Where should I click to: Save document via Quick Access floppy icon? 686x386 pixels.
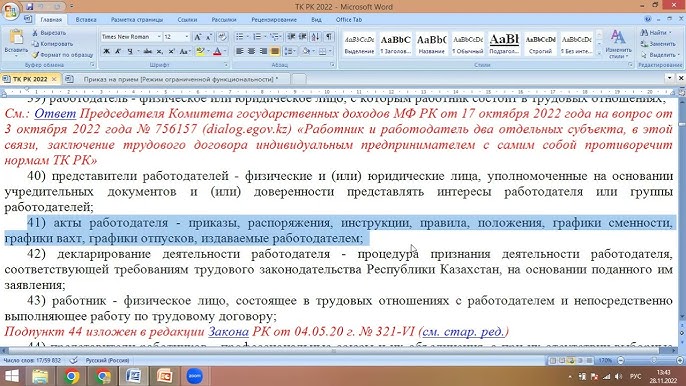(x=29, y=7)
